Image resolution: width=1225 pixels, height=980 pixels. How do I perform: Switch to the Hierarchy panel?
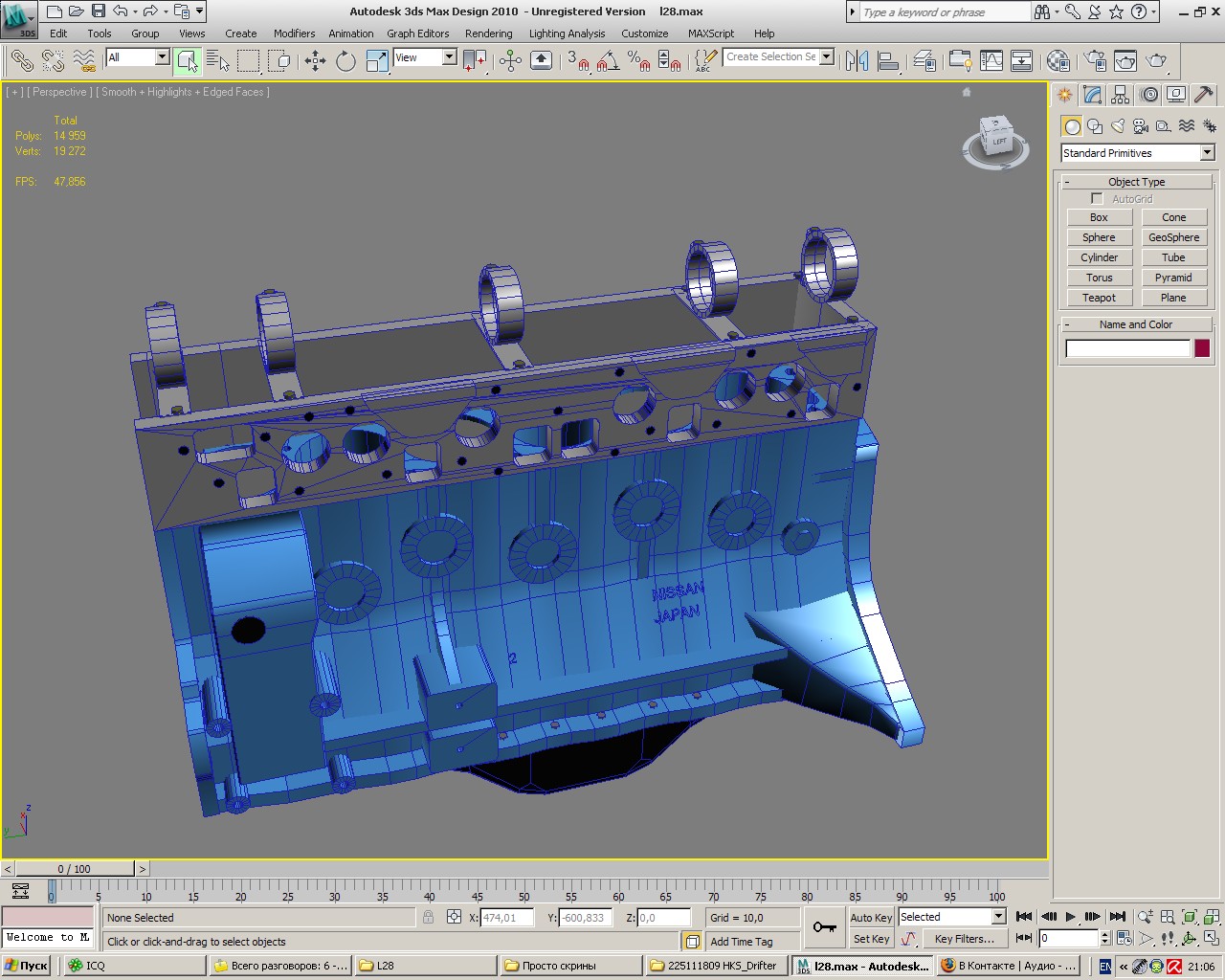1121,95
